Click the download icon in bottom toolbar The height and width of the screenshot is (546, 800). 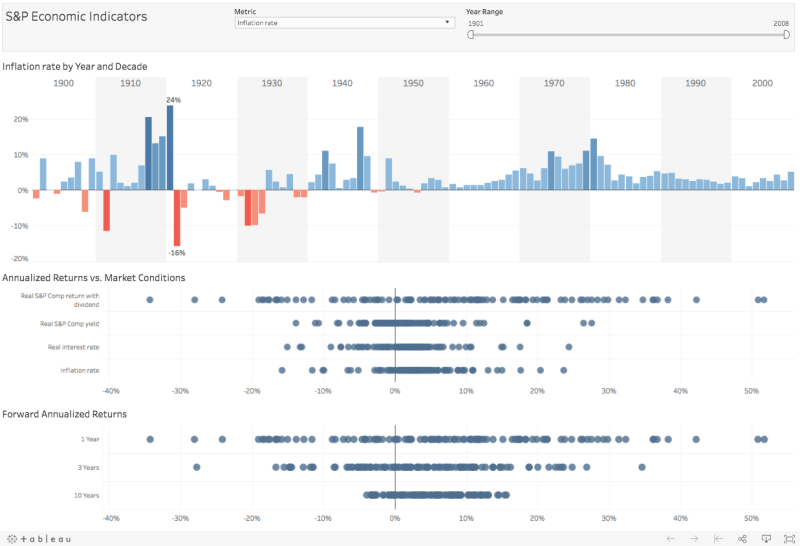(766, 538)
